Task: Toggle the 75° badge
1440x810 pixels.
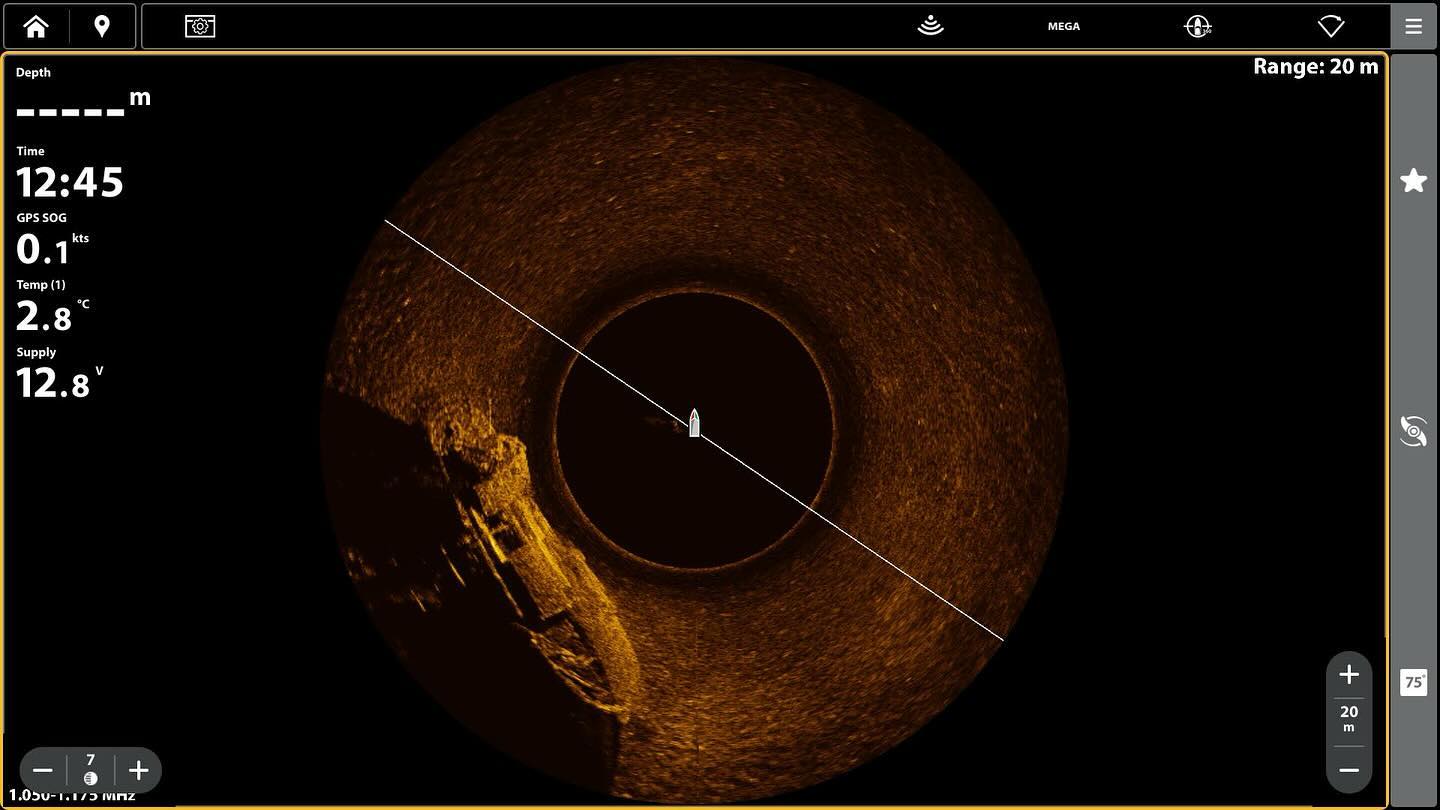Action: point(1413,683)
